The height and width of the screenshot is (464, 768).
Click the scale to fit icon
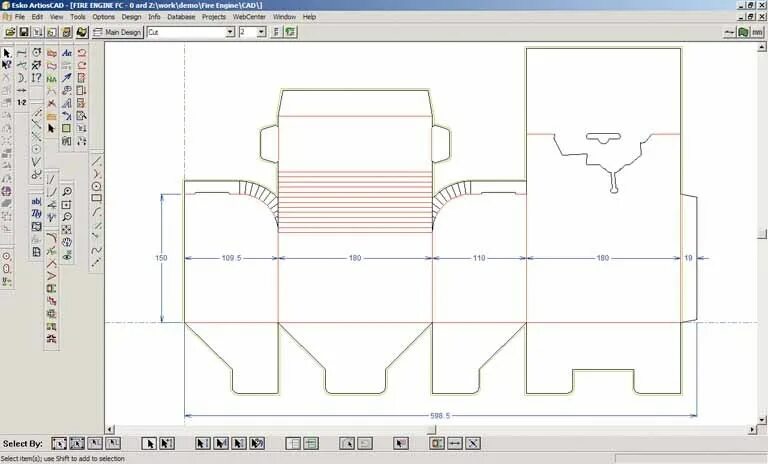click(x=67, y=230)
